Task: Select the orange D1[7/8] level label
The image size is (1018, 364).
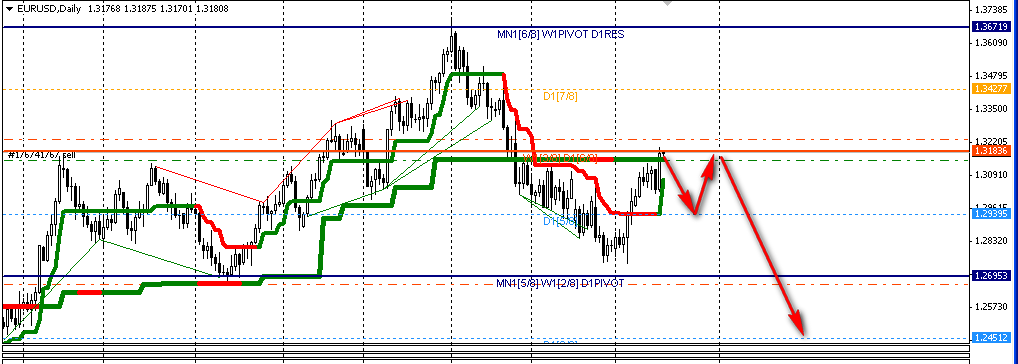Action: click(560, 96)
